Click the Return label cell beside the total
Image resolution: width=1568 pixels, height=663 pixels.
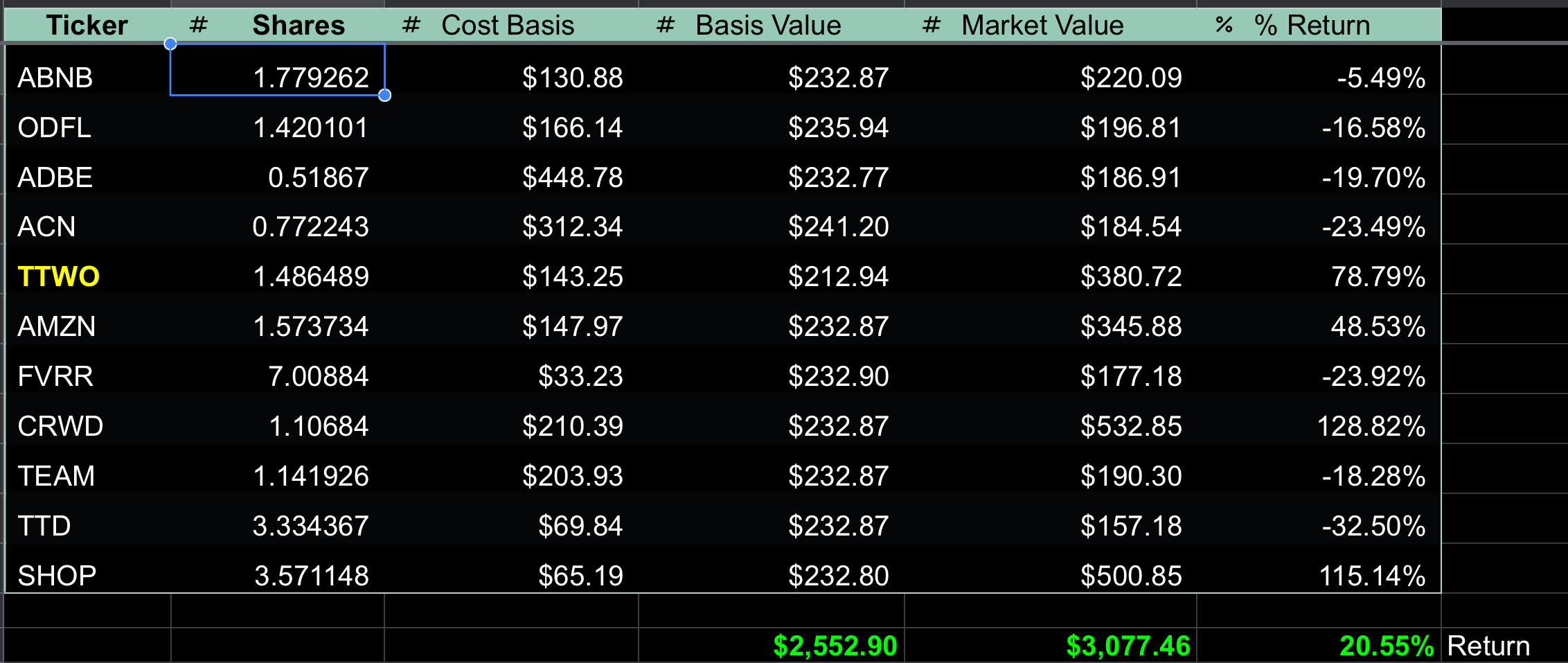click(1488, 646)
